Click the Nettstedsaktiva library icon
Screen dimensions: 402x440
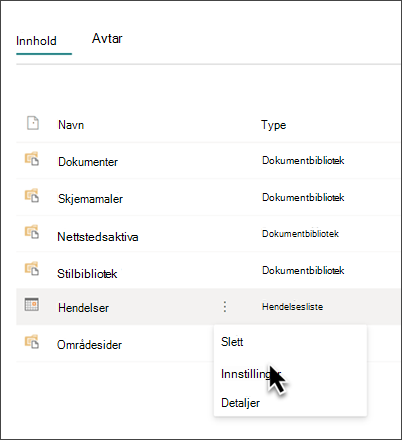[32, 232]
